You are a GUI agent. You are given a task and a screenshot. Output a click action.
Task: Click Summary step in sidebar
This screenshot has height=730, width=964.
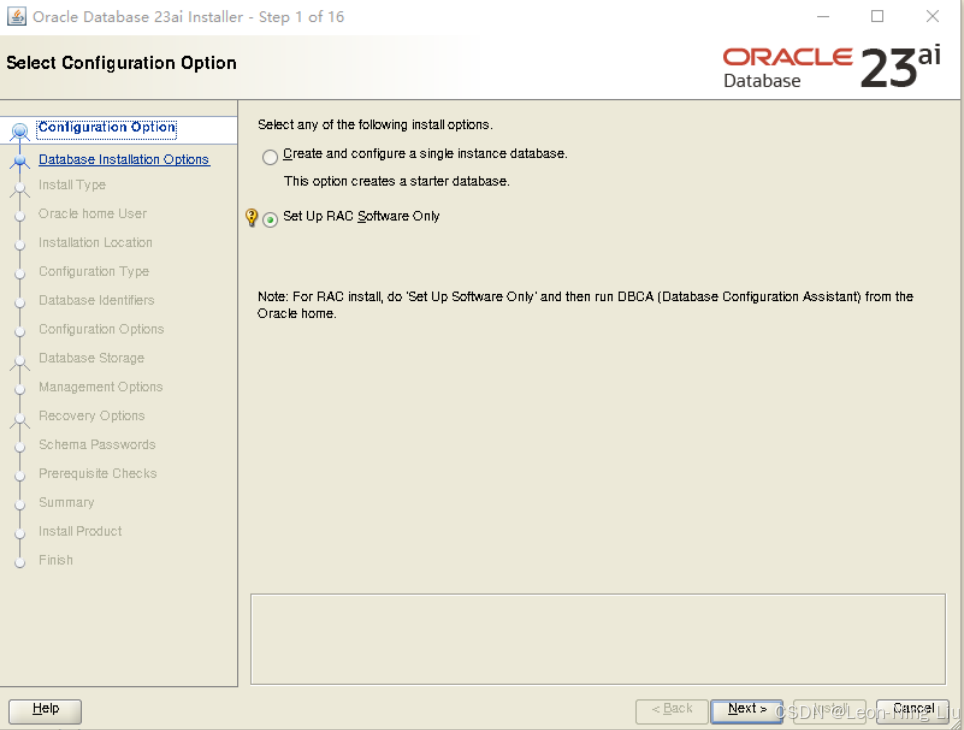pos(66,502)
